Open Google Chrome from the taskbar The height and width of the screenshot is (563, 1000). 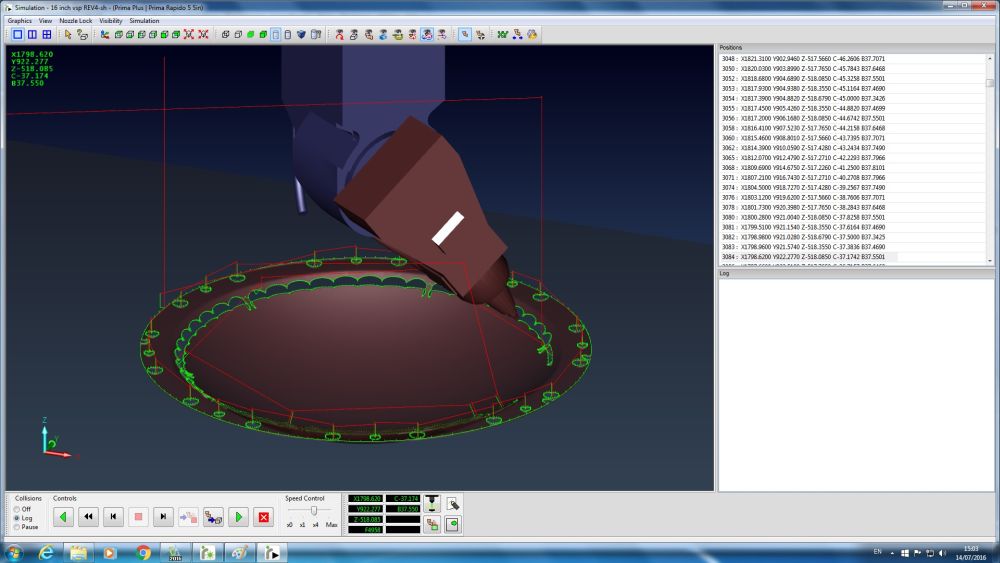142,552
